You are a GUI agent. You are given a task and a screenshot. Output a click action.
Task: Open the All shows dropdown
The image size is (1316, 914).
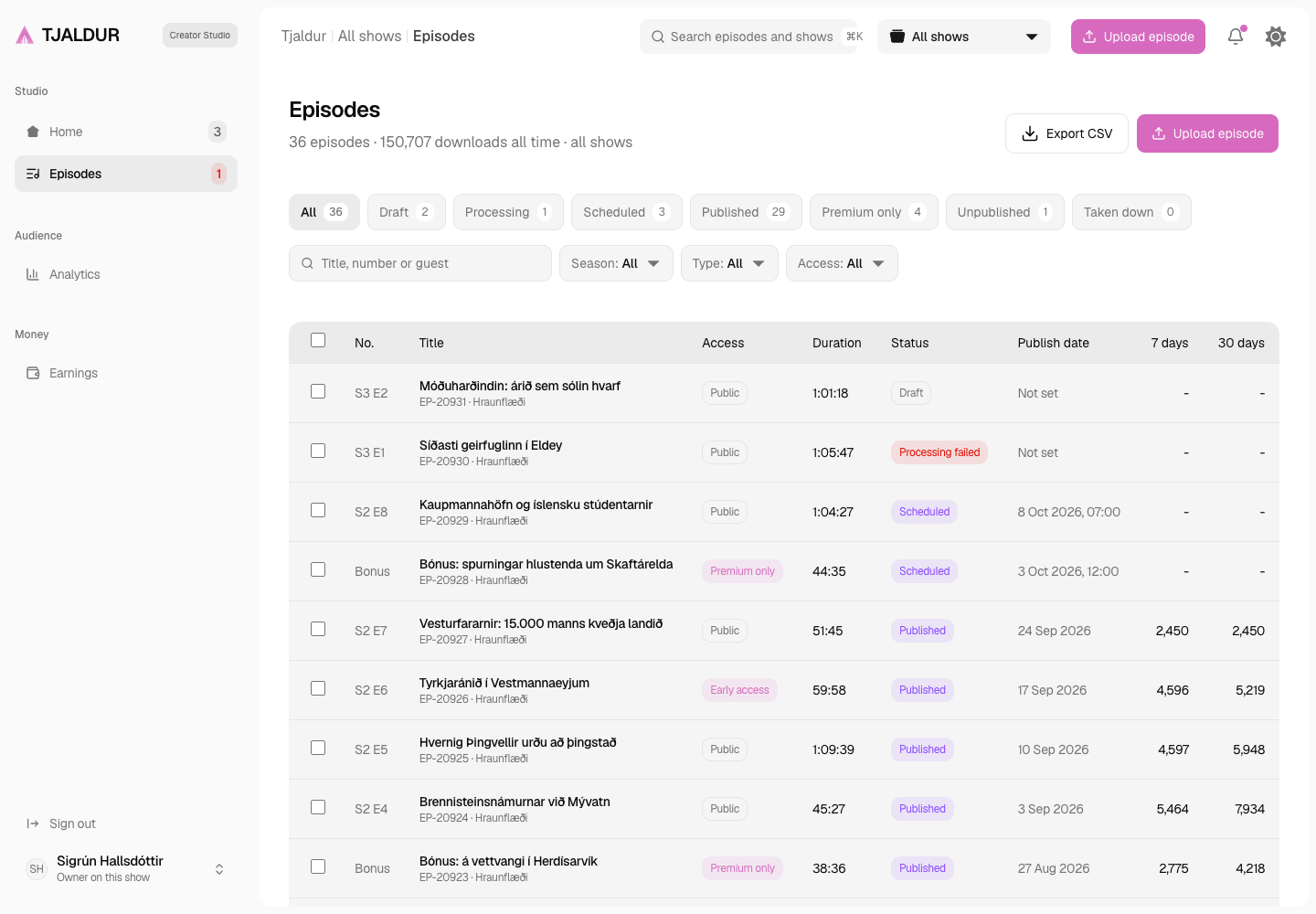tap(964, 37)
